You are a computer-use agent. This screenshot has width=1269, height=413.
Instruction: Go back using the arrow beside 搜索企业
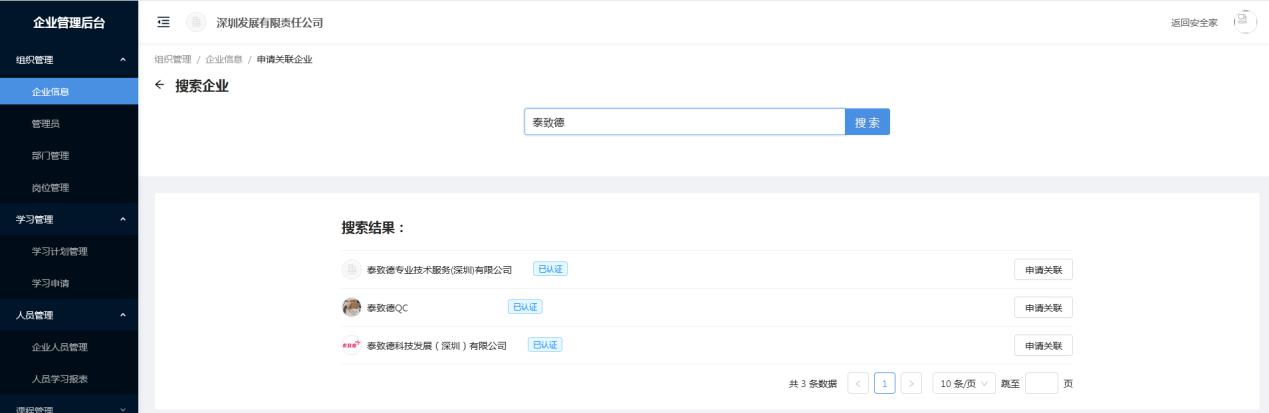161,86
